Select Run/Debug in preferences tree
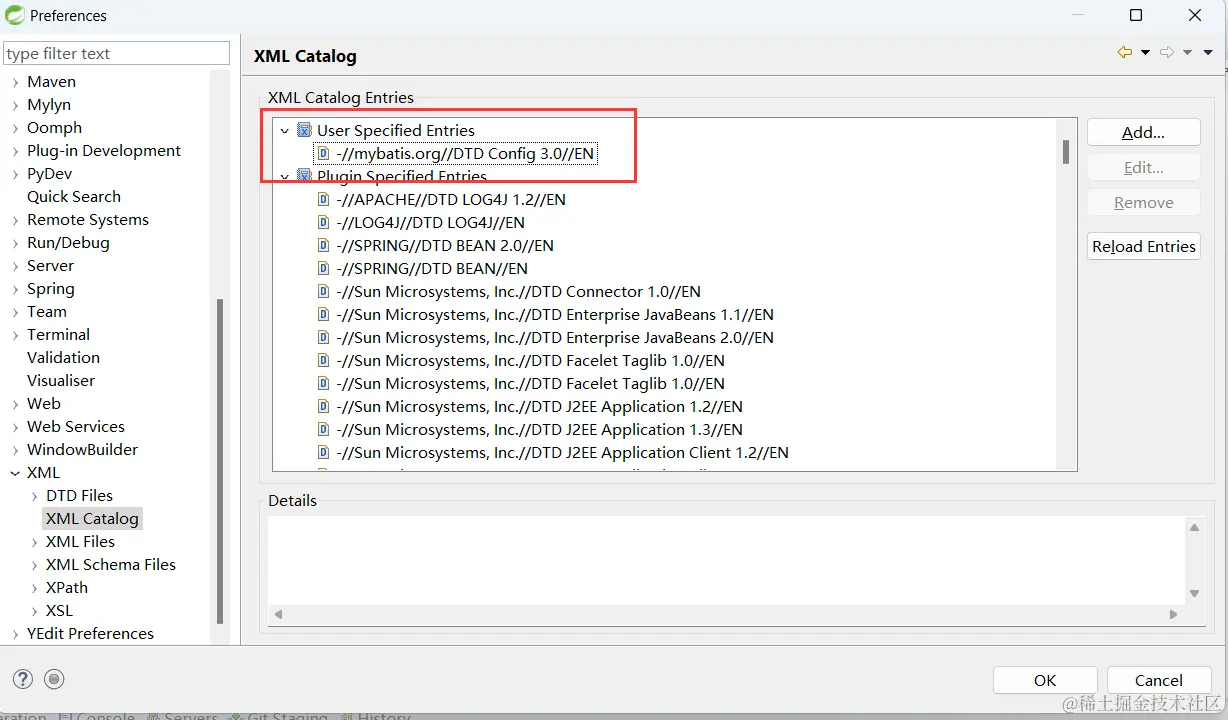Screen dimensions: 1228x720 (x=68, y=242)
